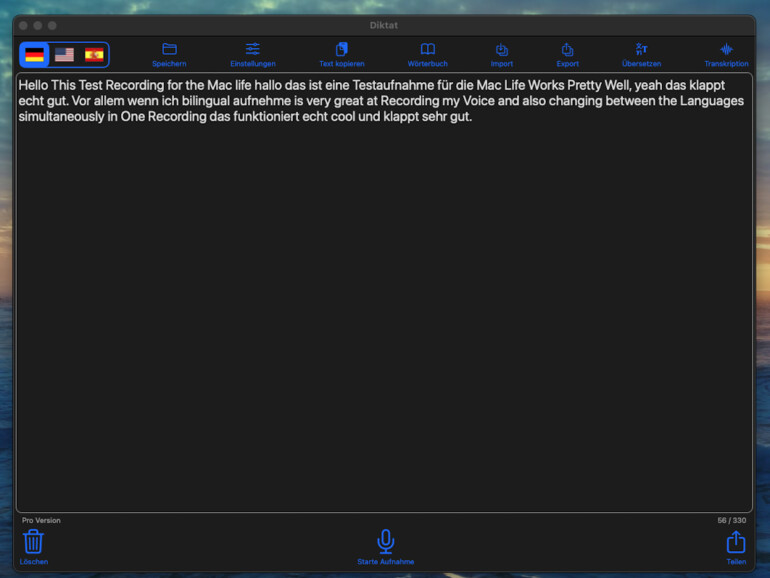Click the Pro Version label

pos(41,521)
